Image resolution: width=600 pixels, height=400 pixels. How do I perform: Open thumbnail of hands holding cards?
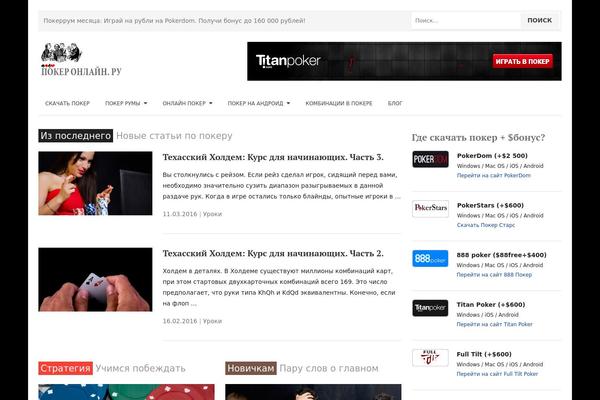pos(95,279)
